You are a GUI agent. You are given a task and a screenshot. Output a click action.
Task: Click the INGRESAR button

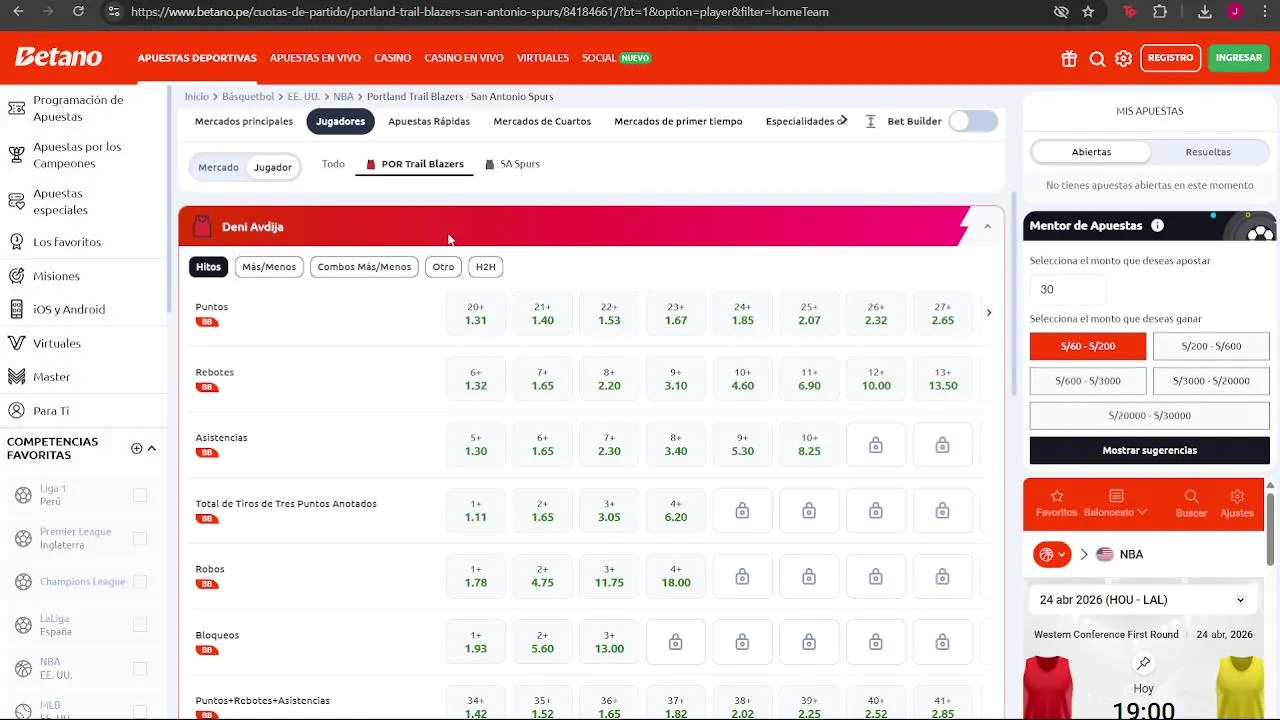(1238, 58)
